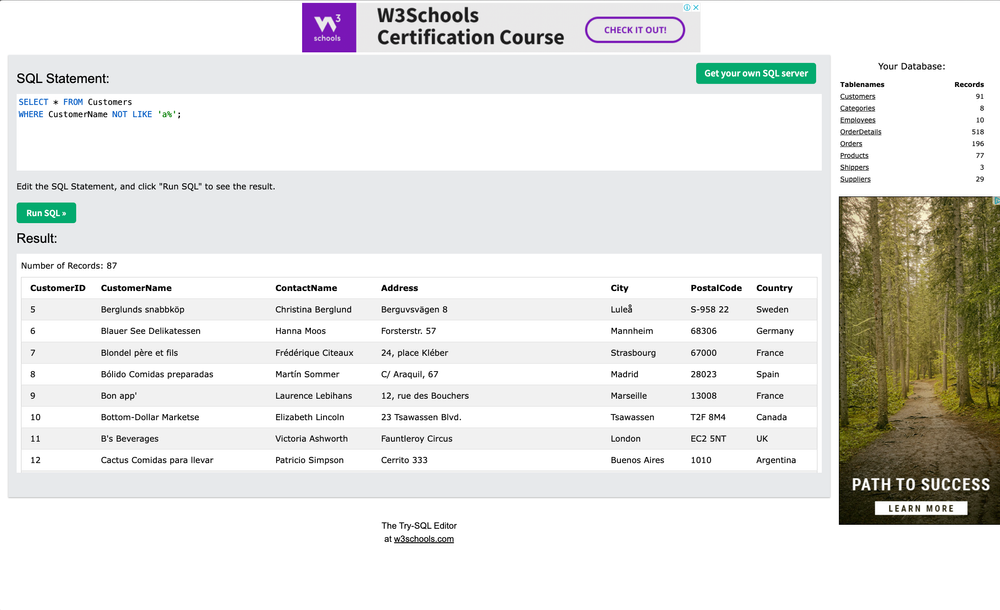Select the Country column header
Viewport: 1000px width, 610px height.
coord(774,288)
